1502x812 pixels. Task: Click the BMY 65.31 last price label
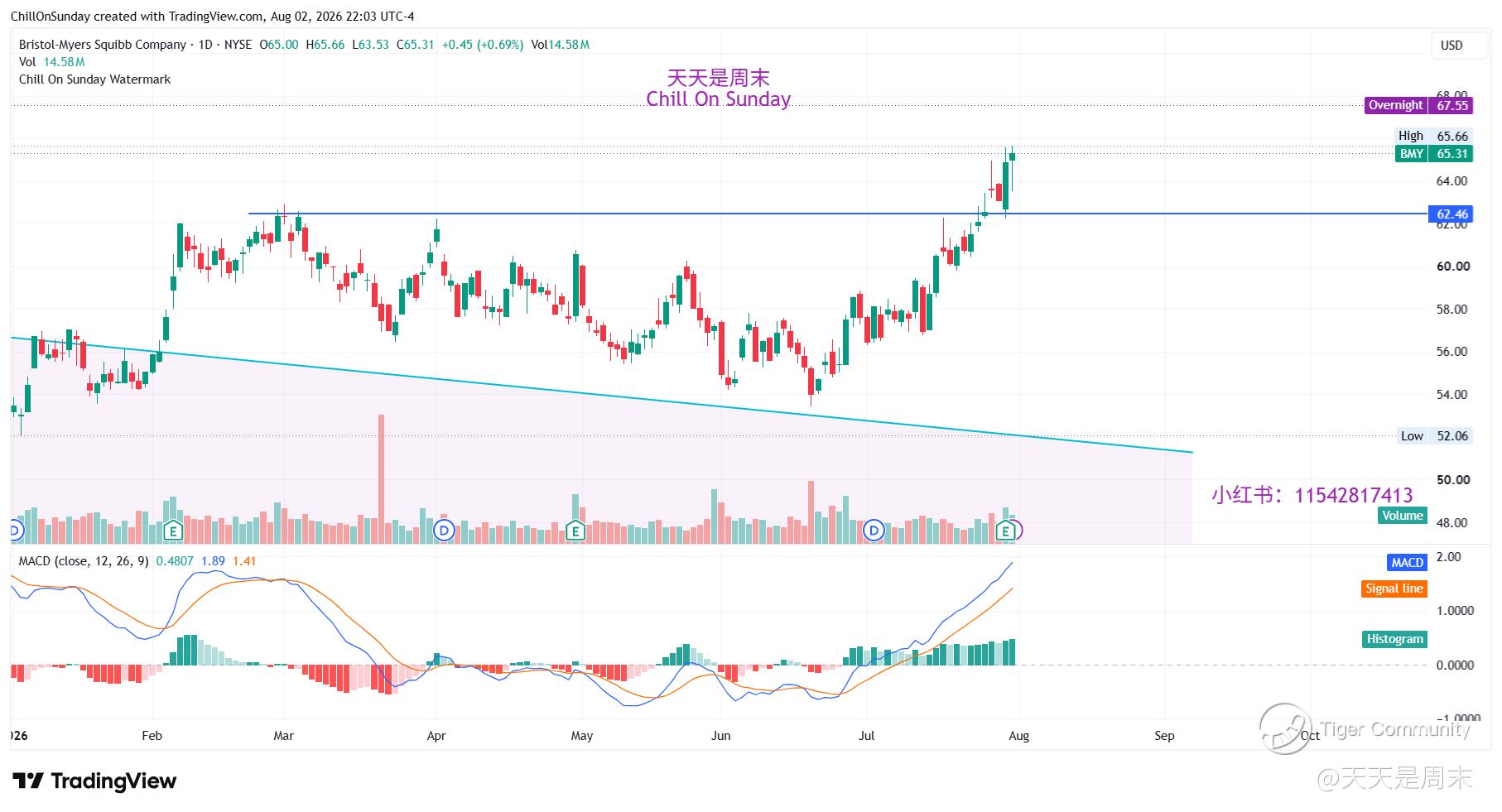click(1433, 153)
